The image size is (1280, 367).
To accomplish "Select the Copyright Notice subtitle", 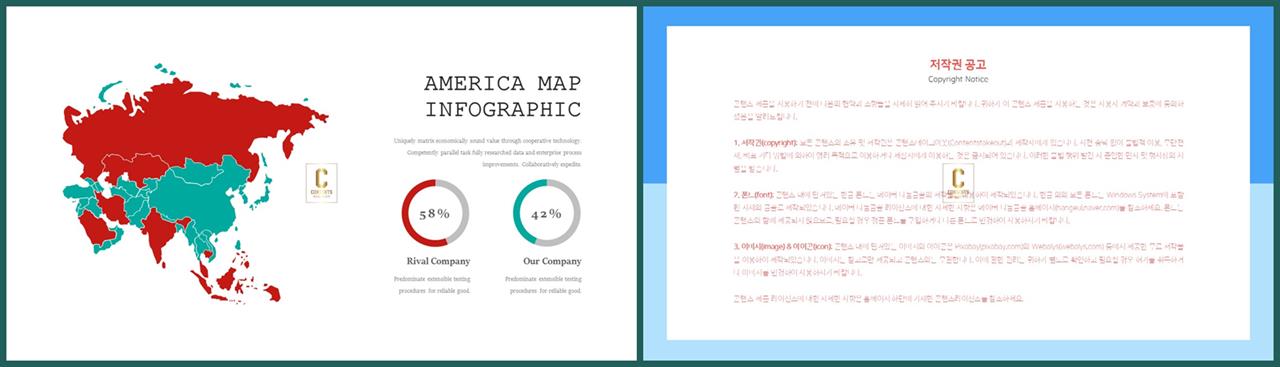I will point(958,79).
